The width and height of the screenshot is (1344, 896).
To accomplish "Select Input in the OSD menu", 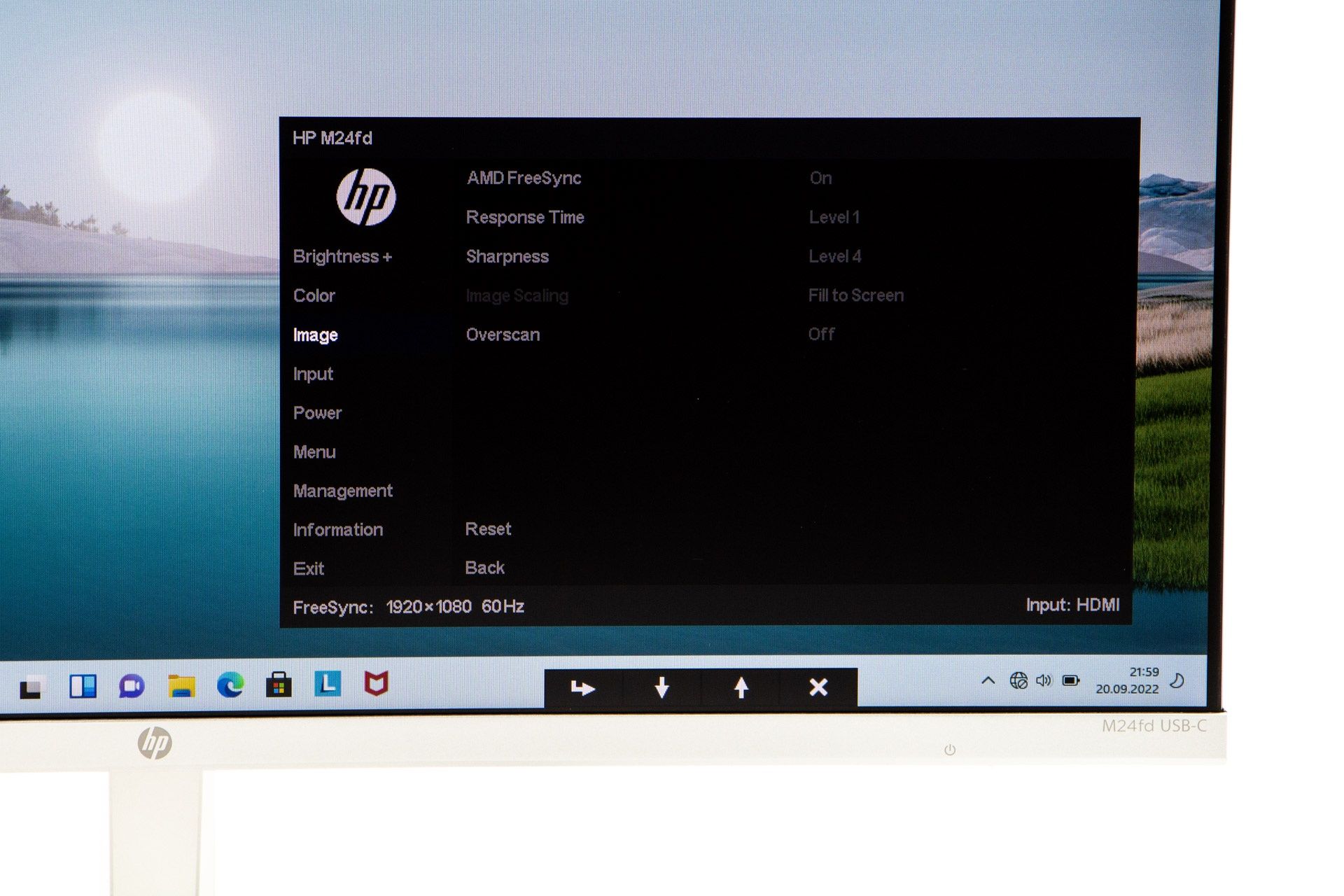I will pyautogui.click(x=313, y=374).
